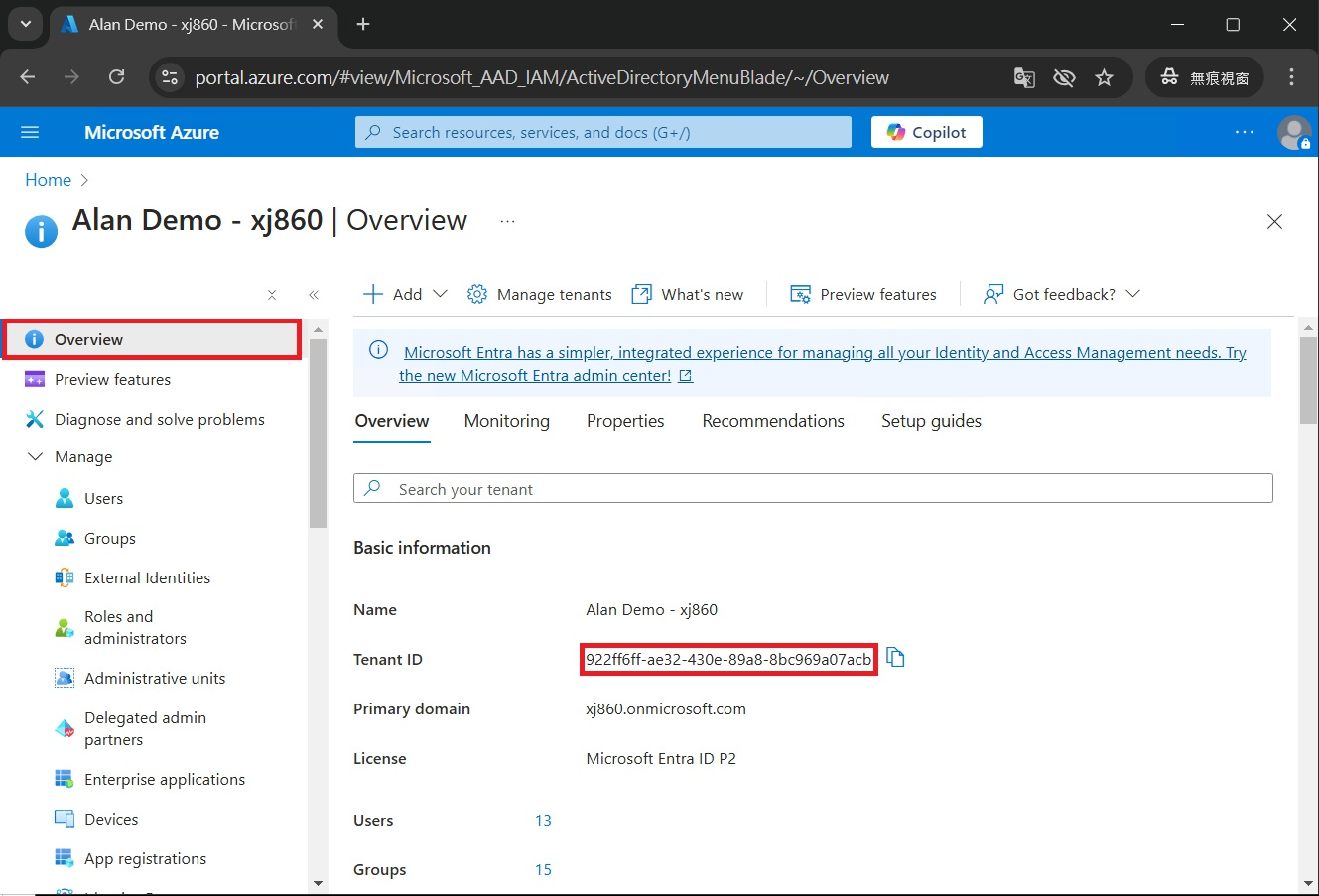Open Enterprise applications in the sidebar
Screen dimensions: 1319x896
164,779
